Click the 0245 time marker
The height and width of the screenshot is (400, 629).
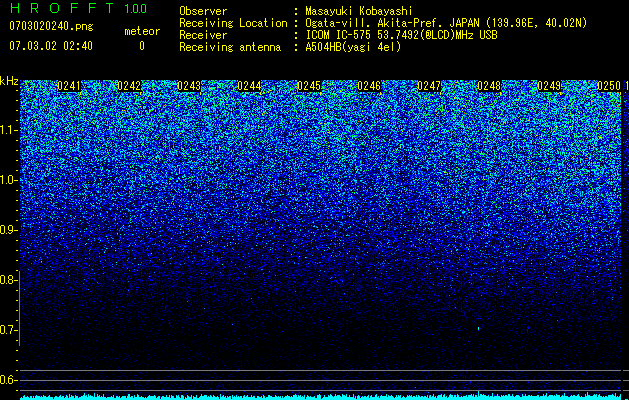click(309, 86)
